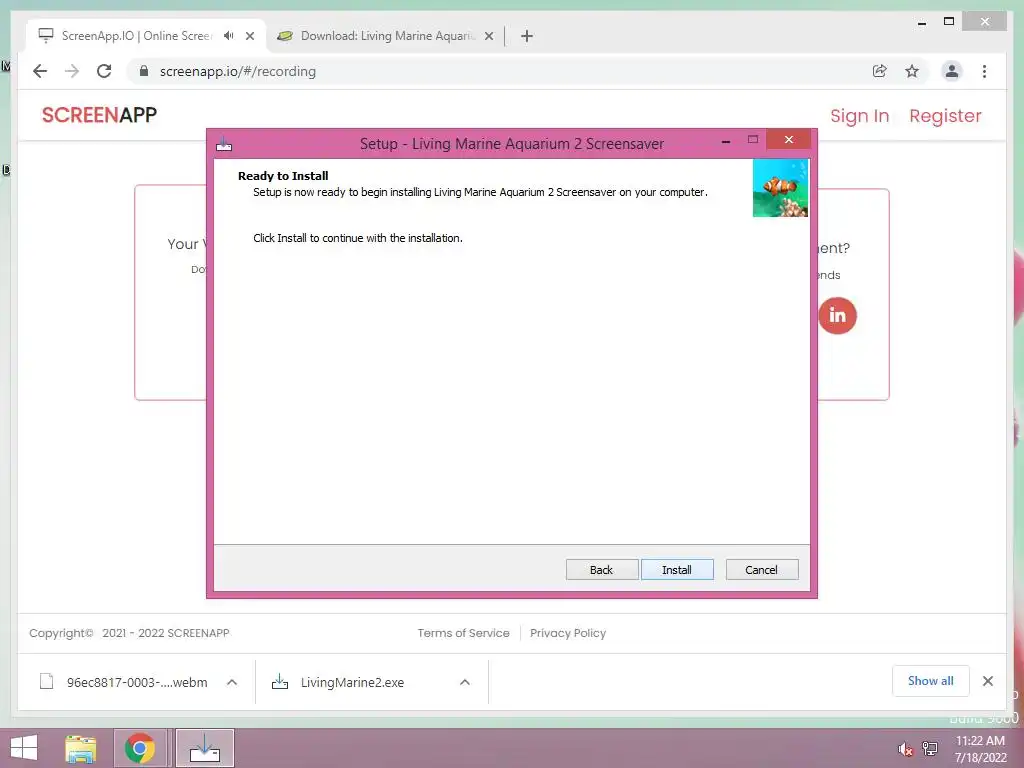Open Chrome's three-dot menu

coord(984,71)
